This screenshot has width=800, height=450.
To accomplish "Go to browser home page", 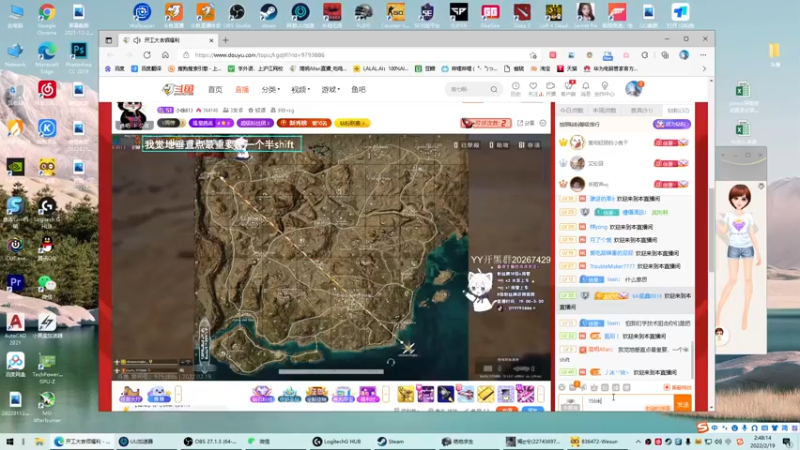I will (x=165, y=55).
